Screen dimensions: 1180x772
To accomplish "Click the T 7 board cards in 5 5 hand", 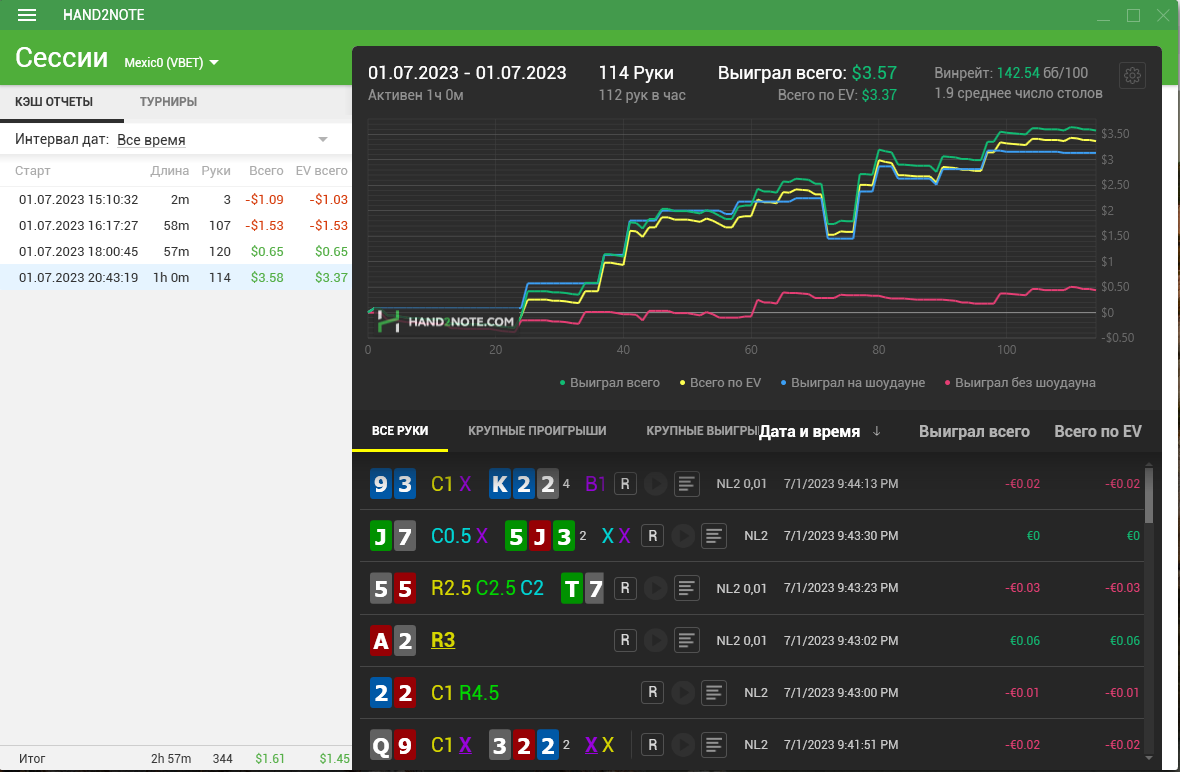I will pyautogui.click(x=582, y=588).
